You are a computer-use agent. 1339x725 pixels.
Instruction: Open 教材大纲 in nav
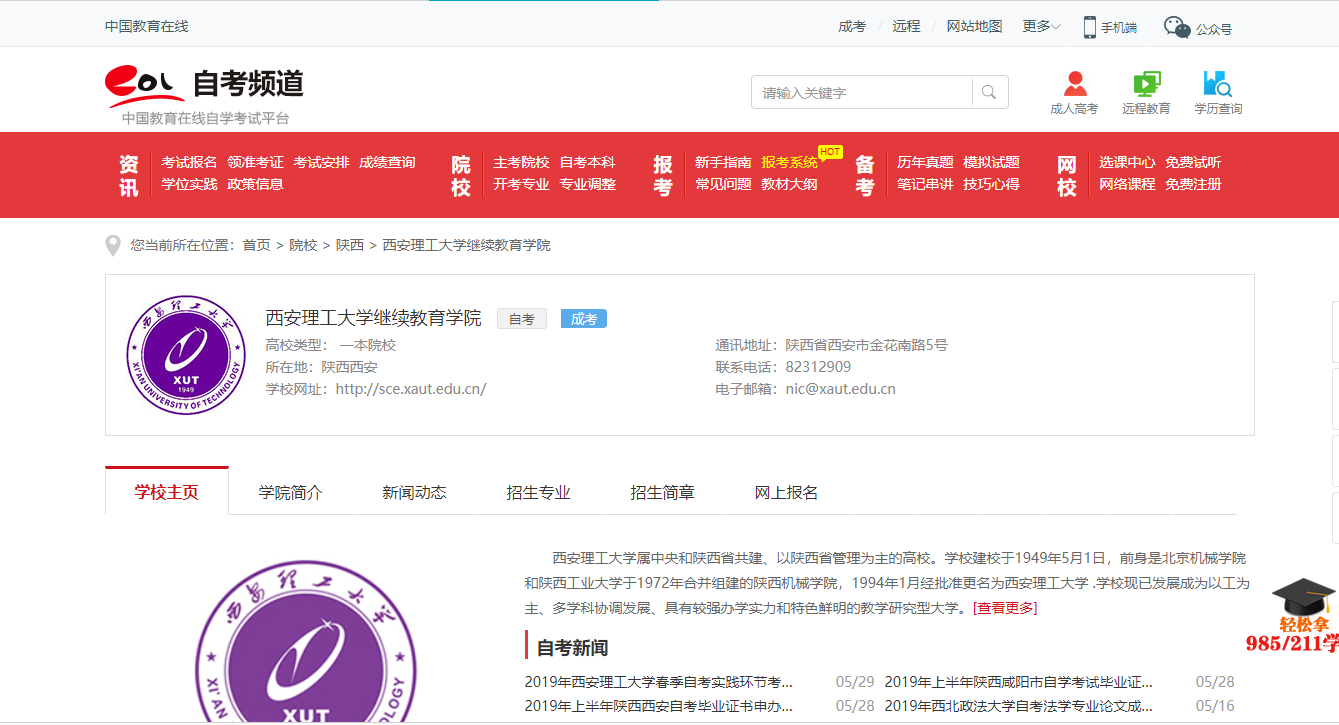789,184
